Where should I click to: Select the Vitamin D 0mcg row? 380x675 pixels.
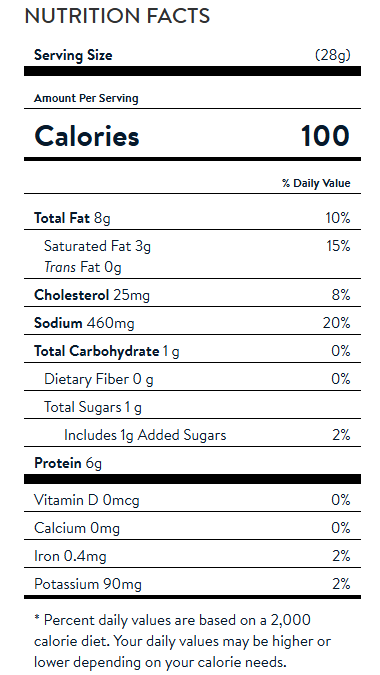[x=192, y=500]
